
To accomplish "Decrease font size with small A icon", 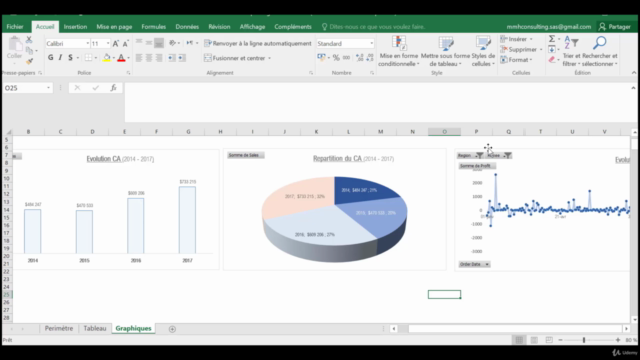I will [126, 44].
